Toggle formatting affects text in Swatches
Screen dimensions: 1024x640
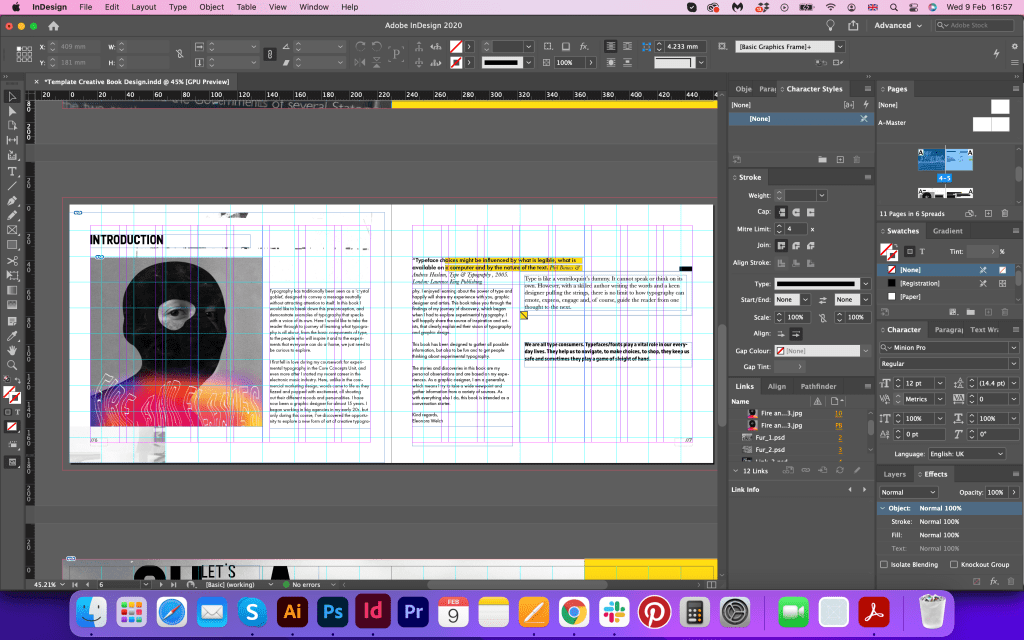tap(922, 251)
